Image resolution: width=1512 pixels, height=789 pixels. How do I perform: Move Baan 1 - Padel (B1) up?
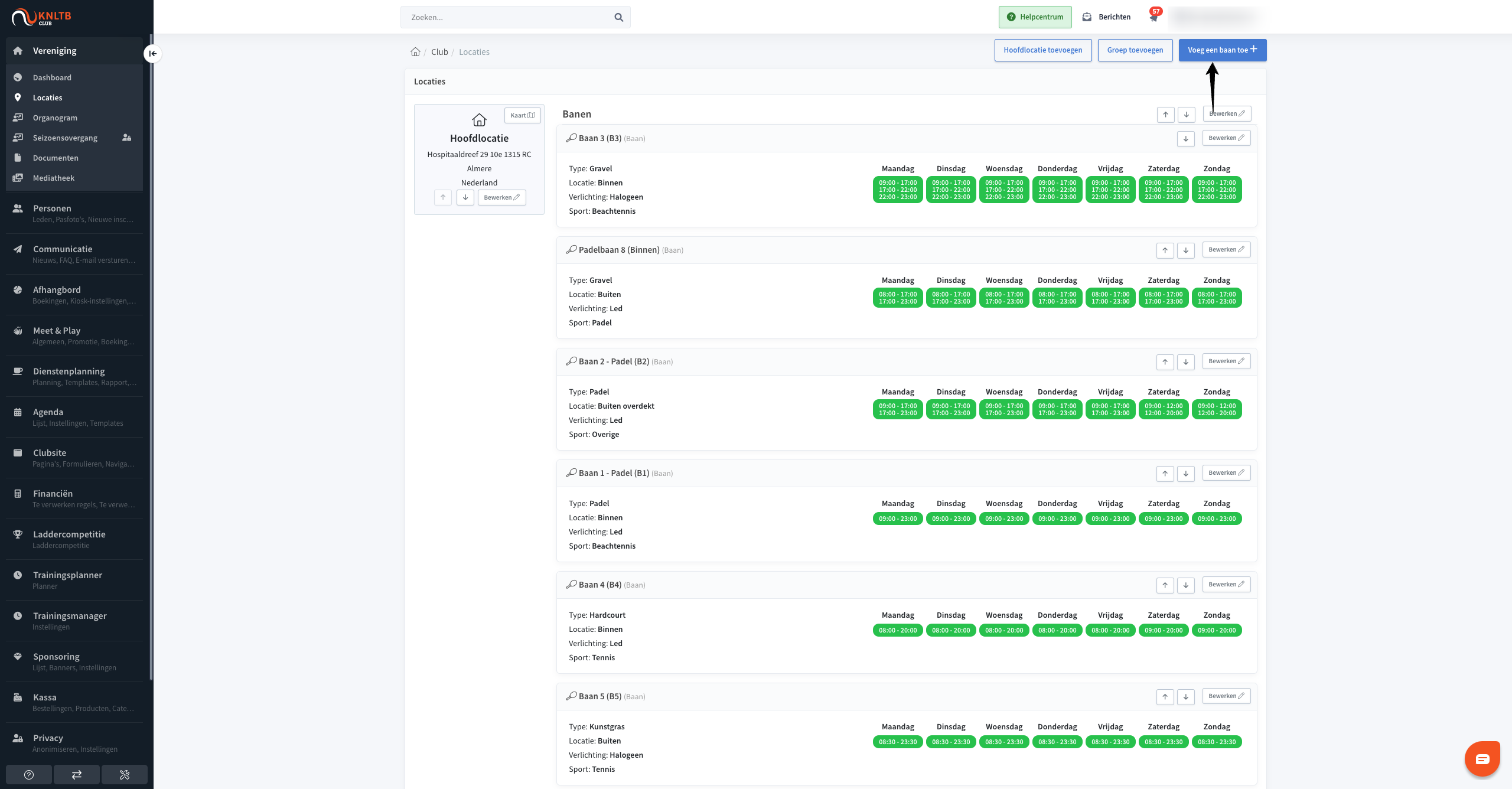click(1165, 474)
